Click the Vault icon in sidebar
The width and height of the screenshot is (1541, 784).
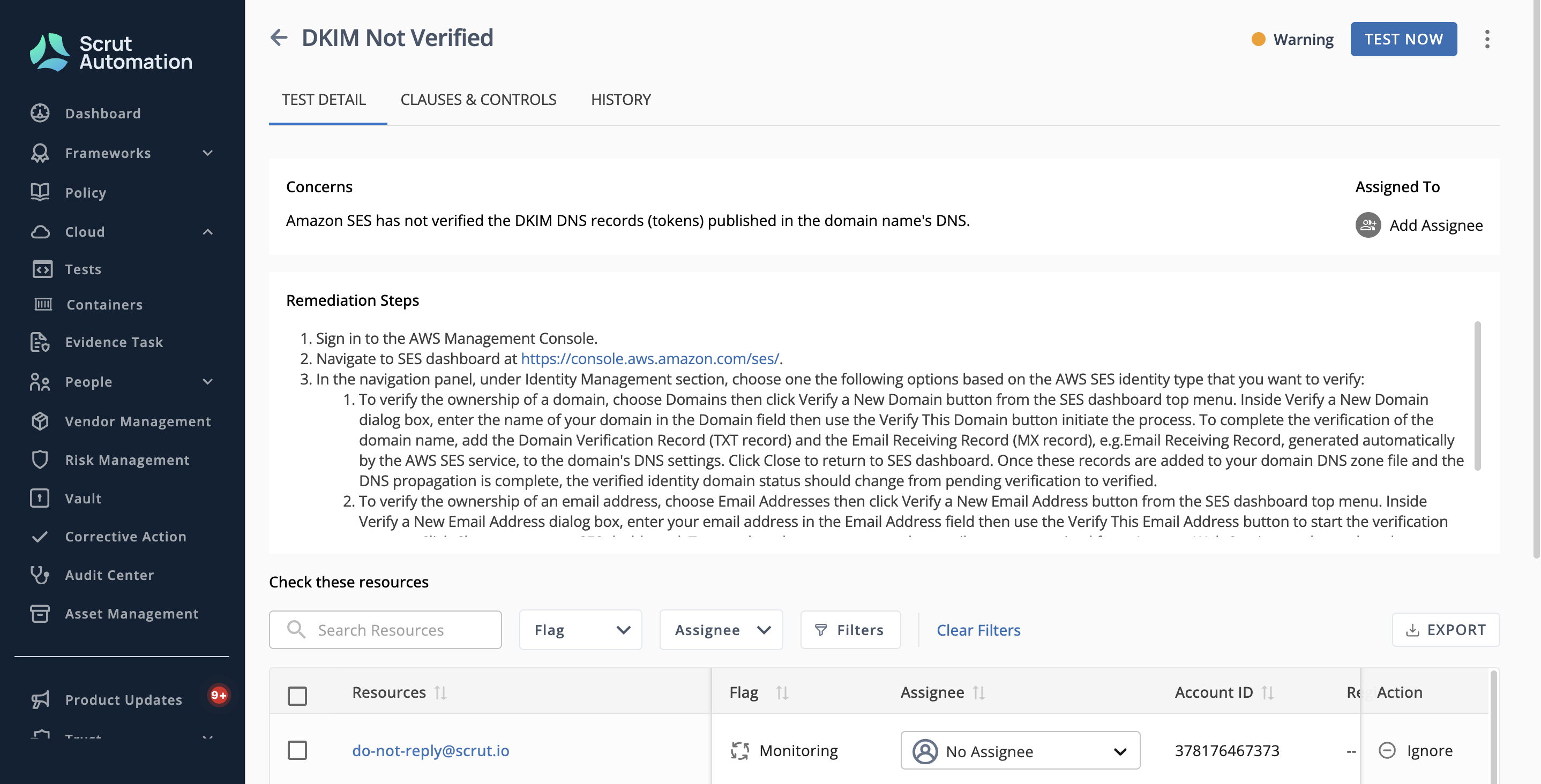point(40,498)
